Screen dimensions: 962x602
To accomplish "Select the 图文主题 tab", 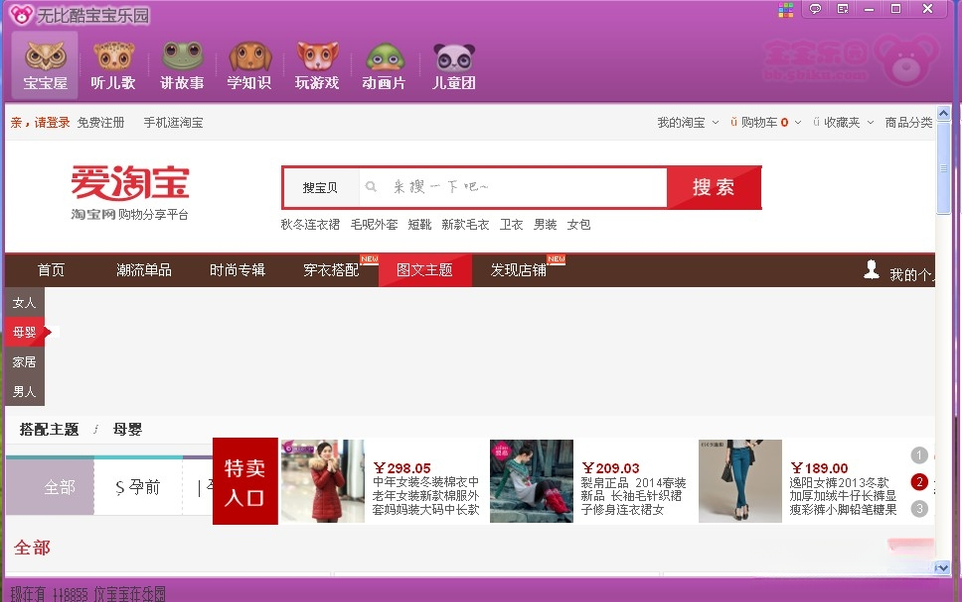I will pos(425,270).
